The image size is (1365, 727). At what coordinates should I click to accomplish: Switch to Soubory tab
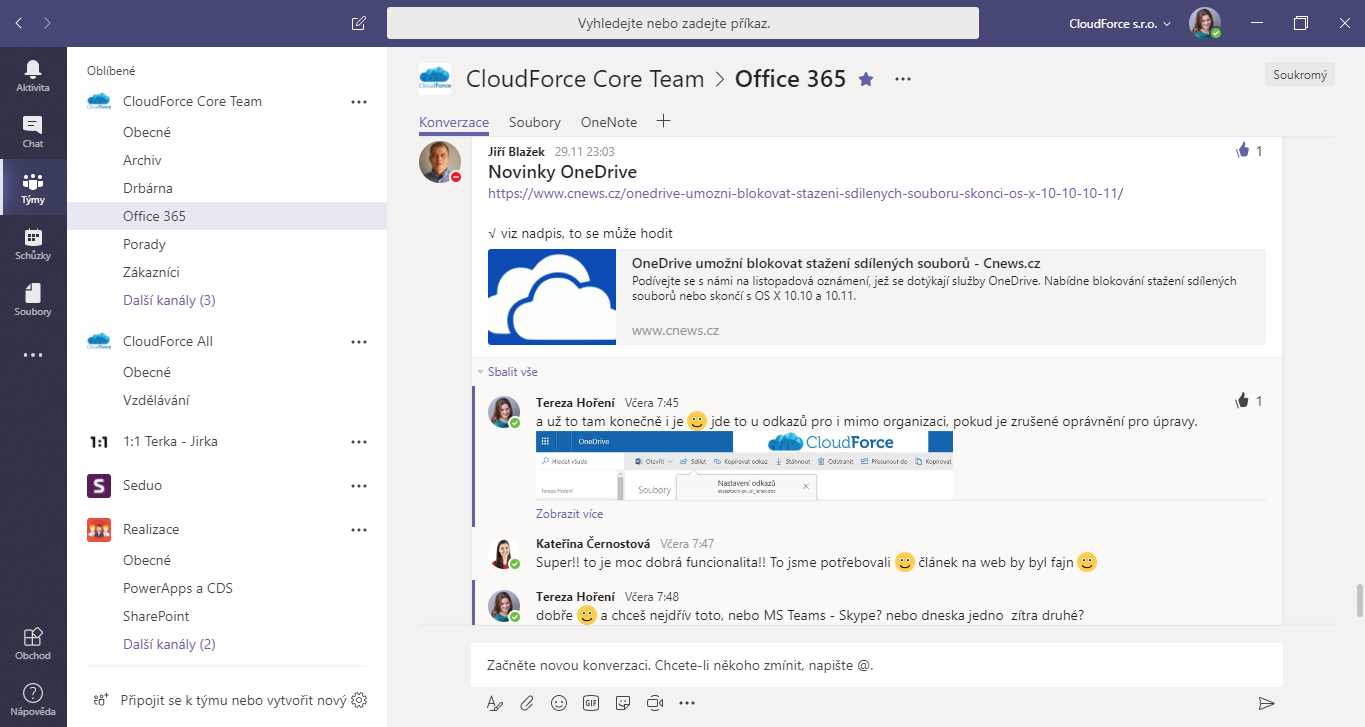click(535, 122)
